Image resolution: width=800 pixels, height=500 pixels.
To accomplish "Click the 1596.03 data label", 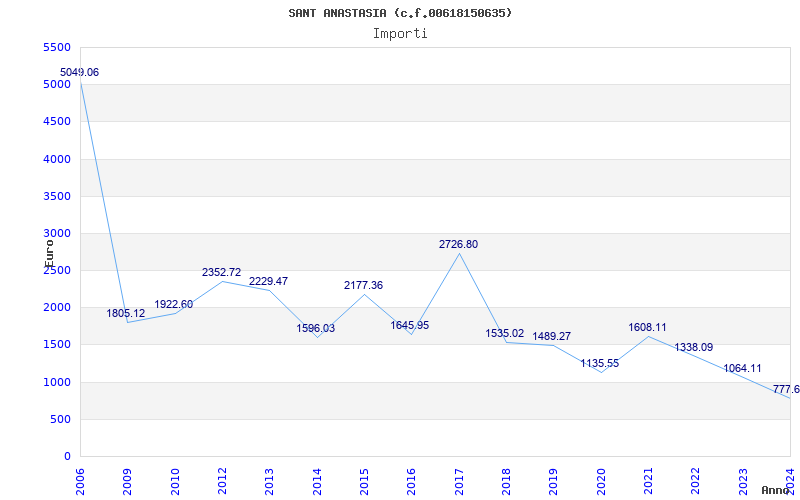I will click(x=316, y=329).
